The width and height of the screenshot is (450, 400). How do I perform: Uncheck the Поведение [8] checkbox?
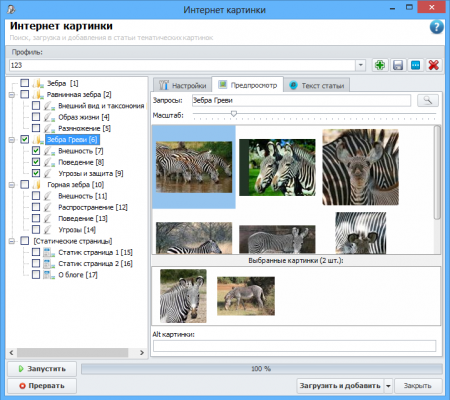point(36,162)
